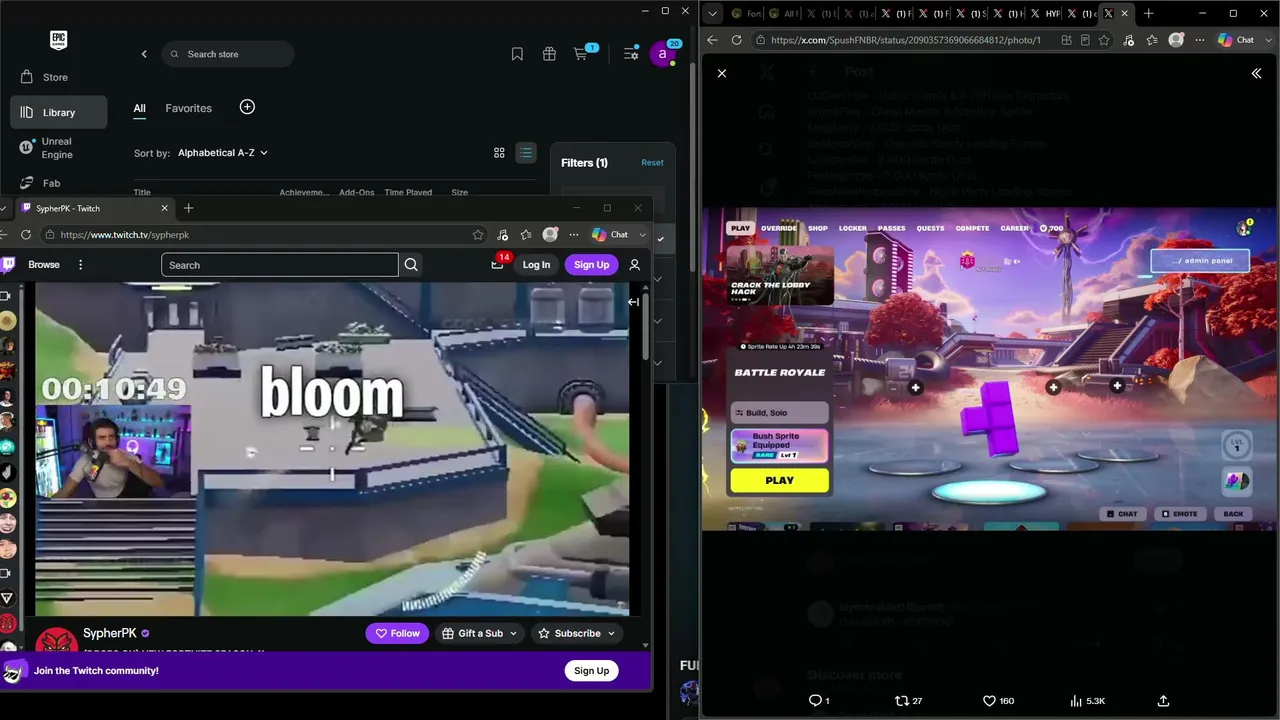Switch to the All library tab
Image resolution: width=1280 pixels, height=720 pixels.
pos(140,108)
